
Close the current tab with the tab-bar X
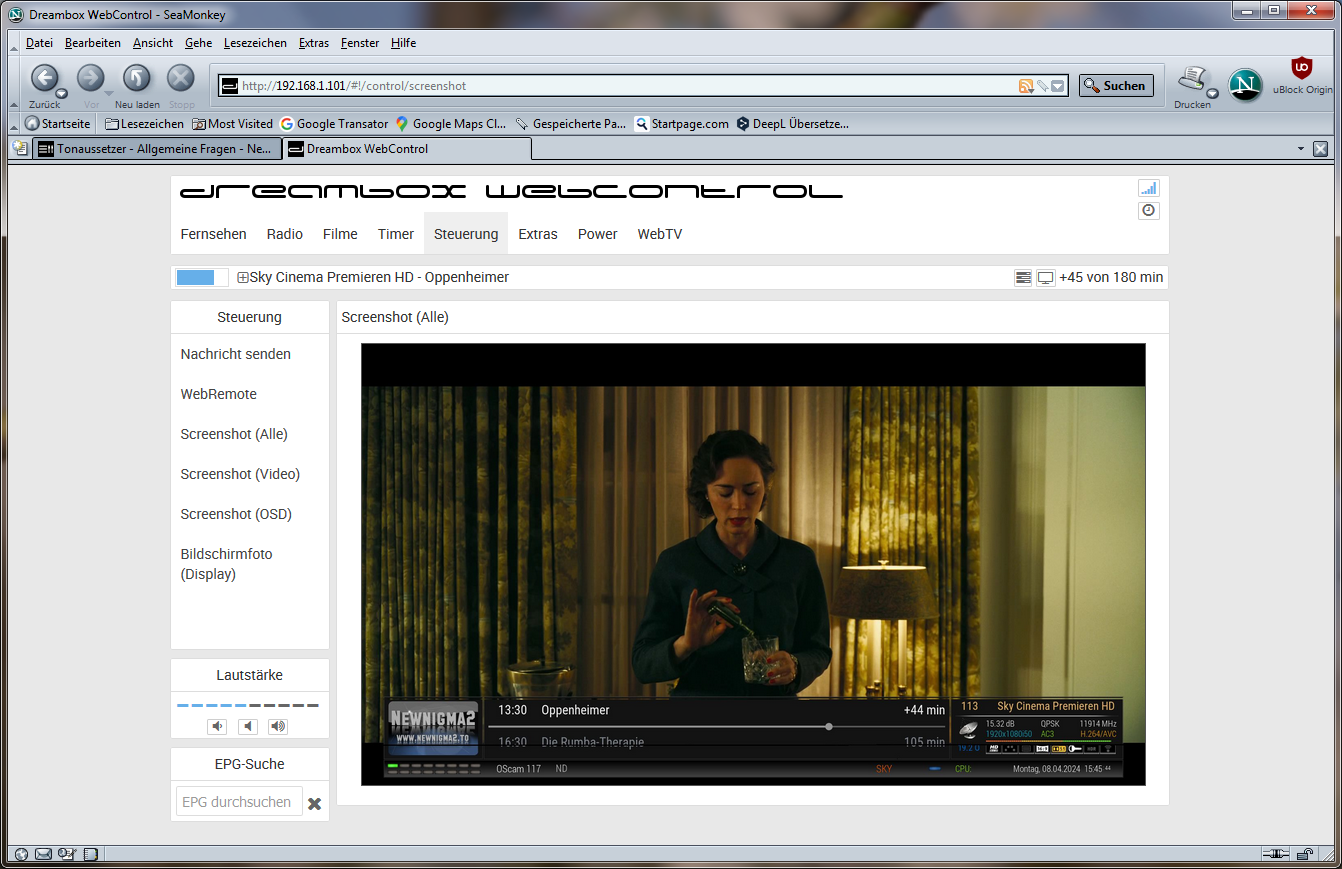tap(1320, 149)
